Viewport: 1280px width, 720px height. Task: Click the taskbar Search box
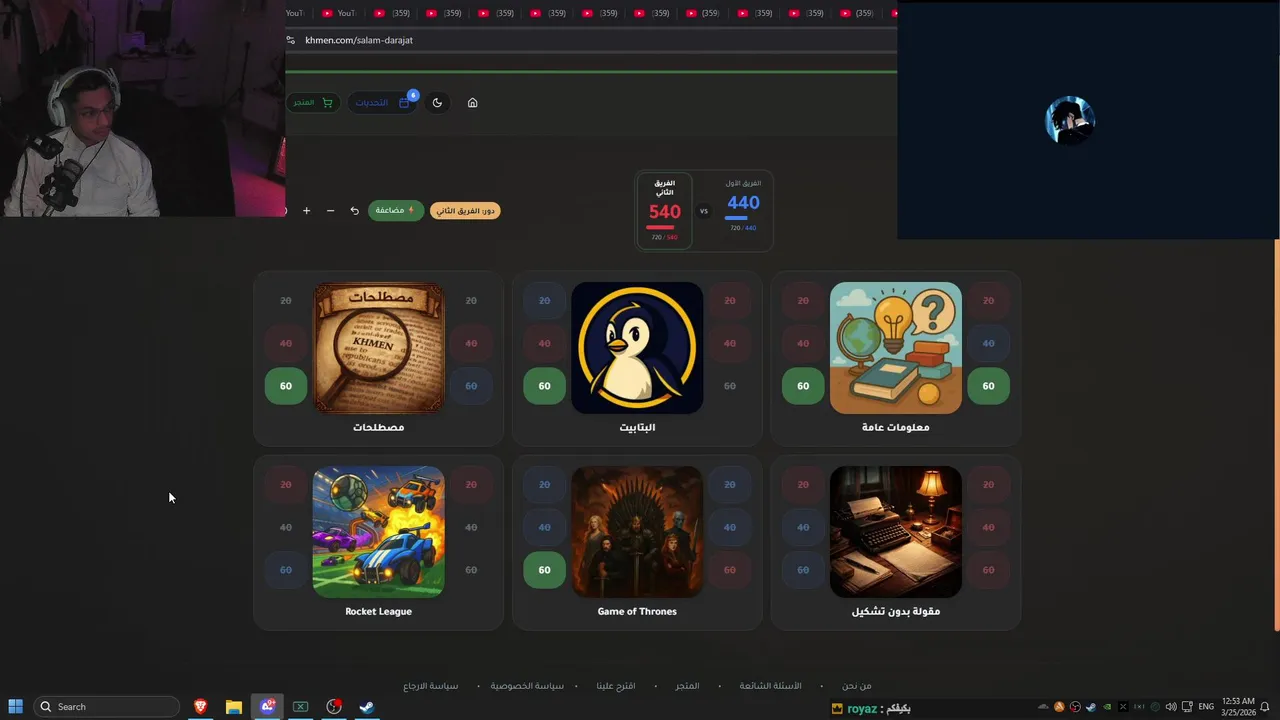(108, 707)
